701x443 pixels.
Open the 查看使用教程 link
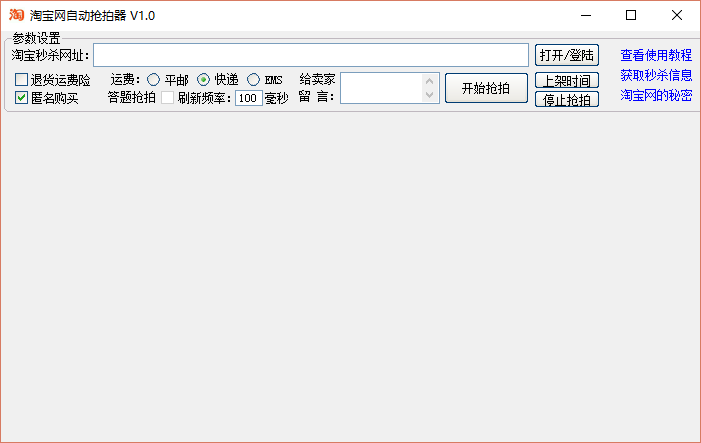point(656,56)
